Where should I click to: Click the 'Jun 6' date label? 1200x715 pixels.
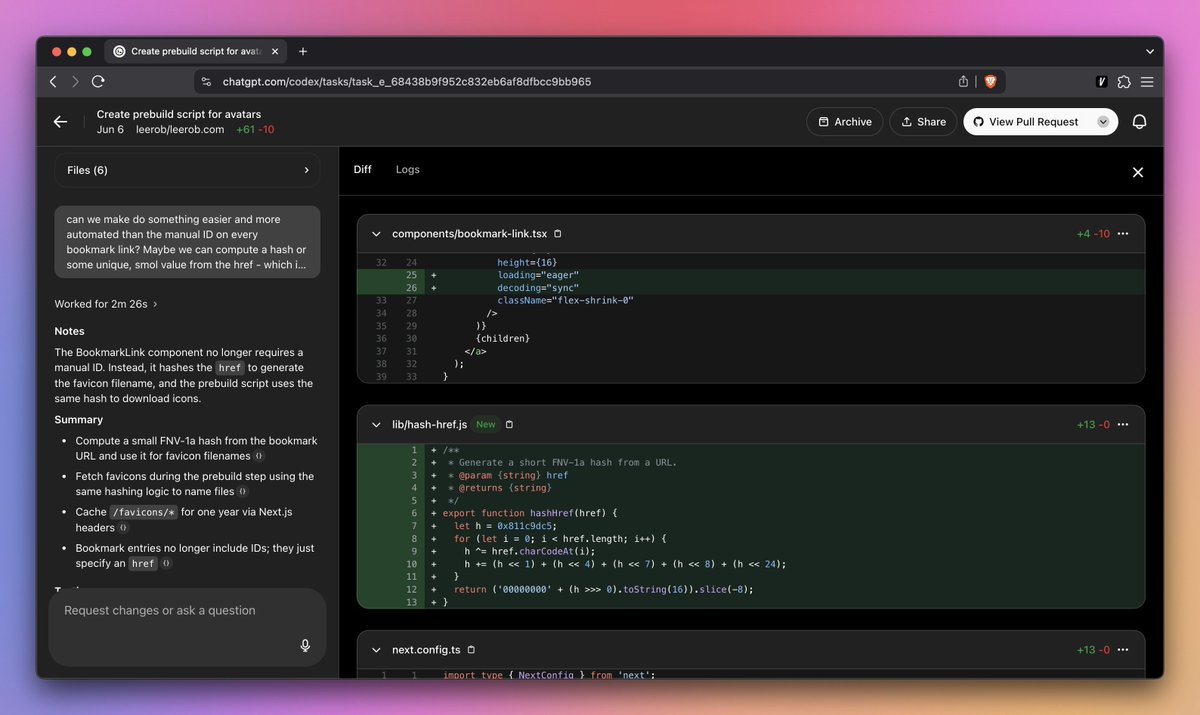coord(110,130)
